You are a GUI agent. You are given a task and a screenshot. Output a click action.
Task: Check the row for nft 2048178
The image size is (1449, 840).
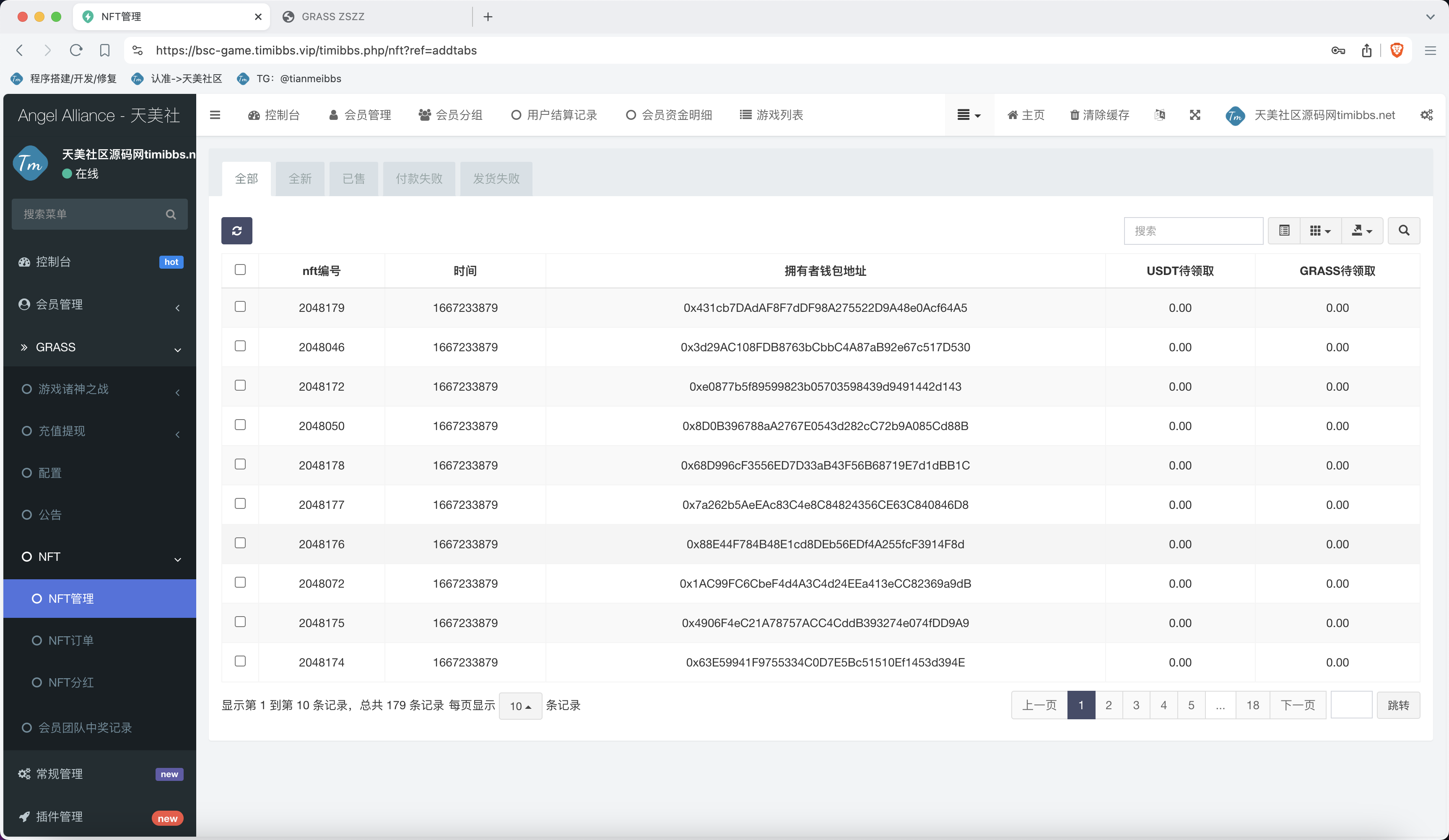coord(240,464)
